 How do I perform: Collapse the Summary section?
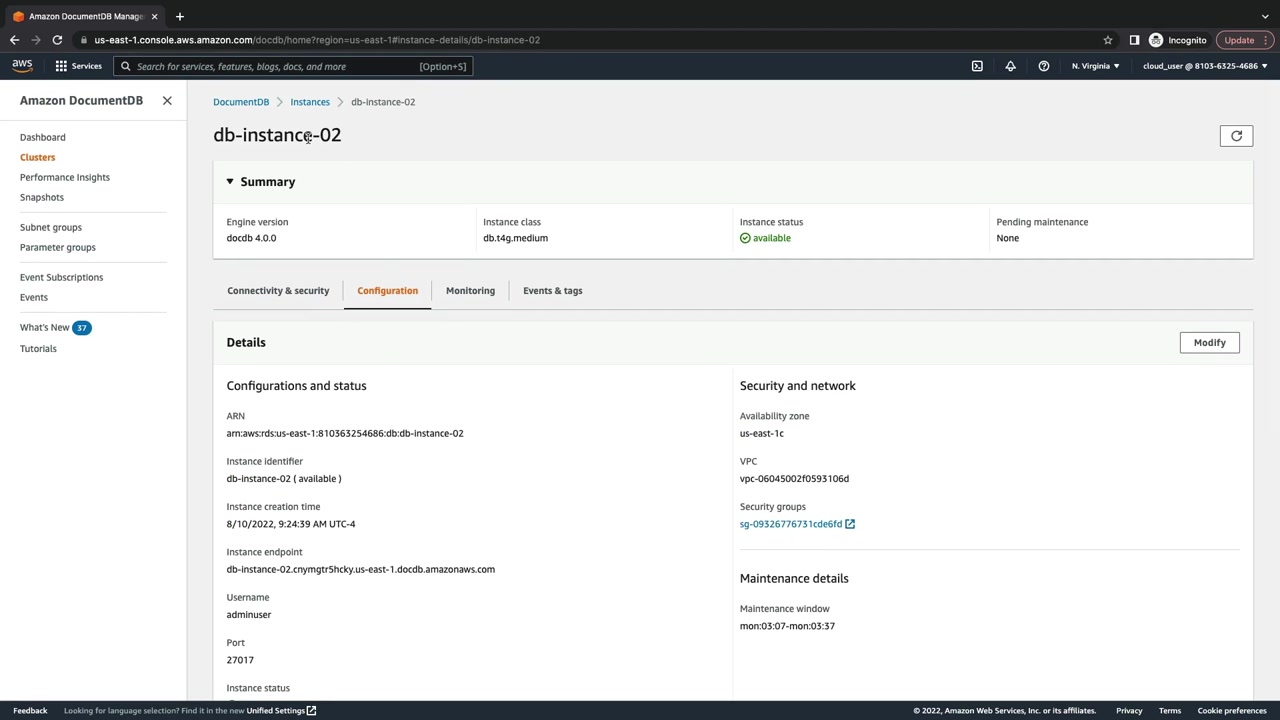(230, 182)
